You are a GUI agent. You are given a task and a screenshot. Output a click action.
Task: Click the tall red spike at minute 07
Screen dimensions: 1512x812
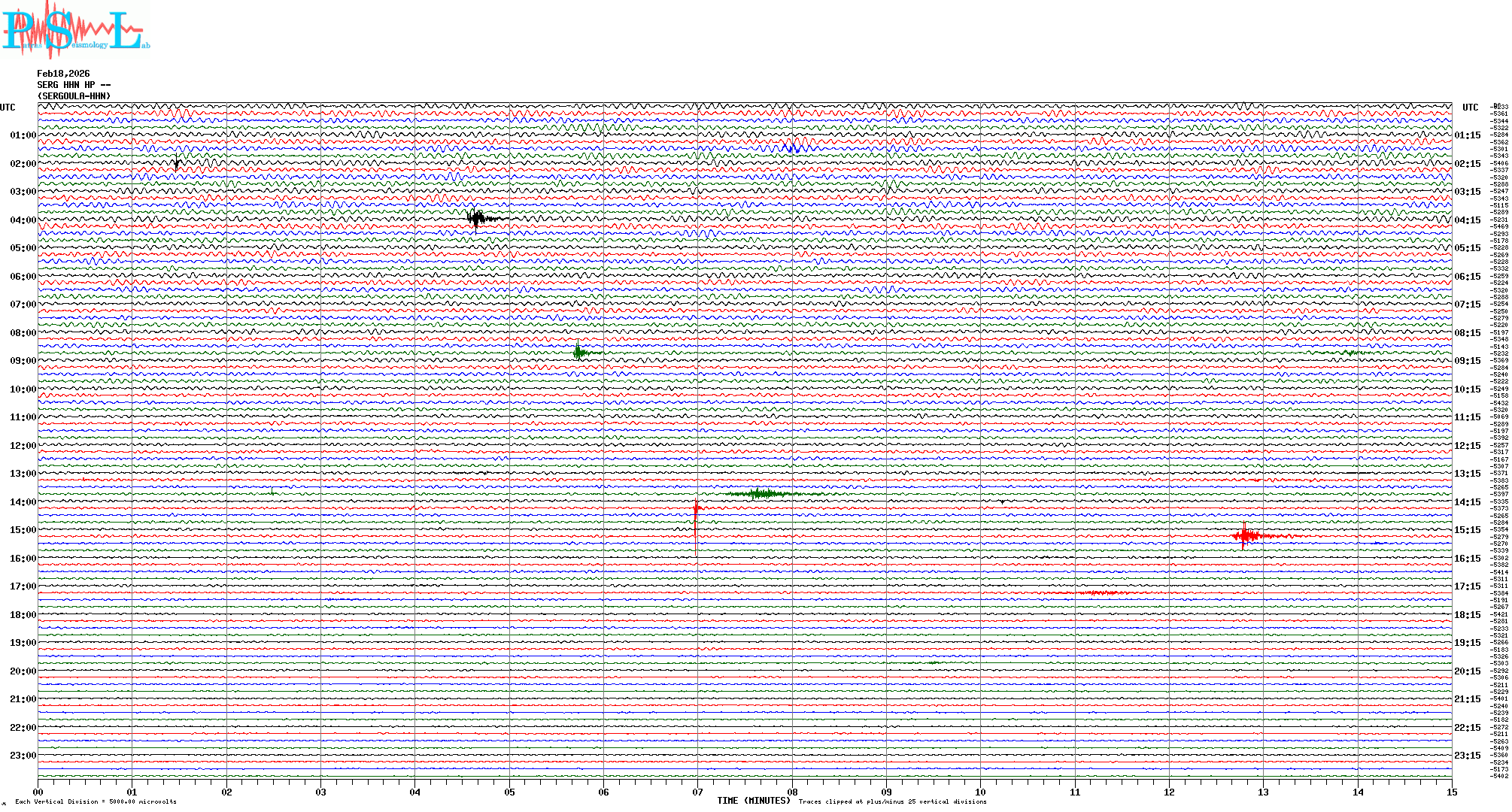[x=696, y=511]
